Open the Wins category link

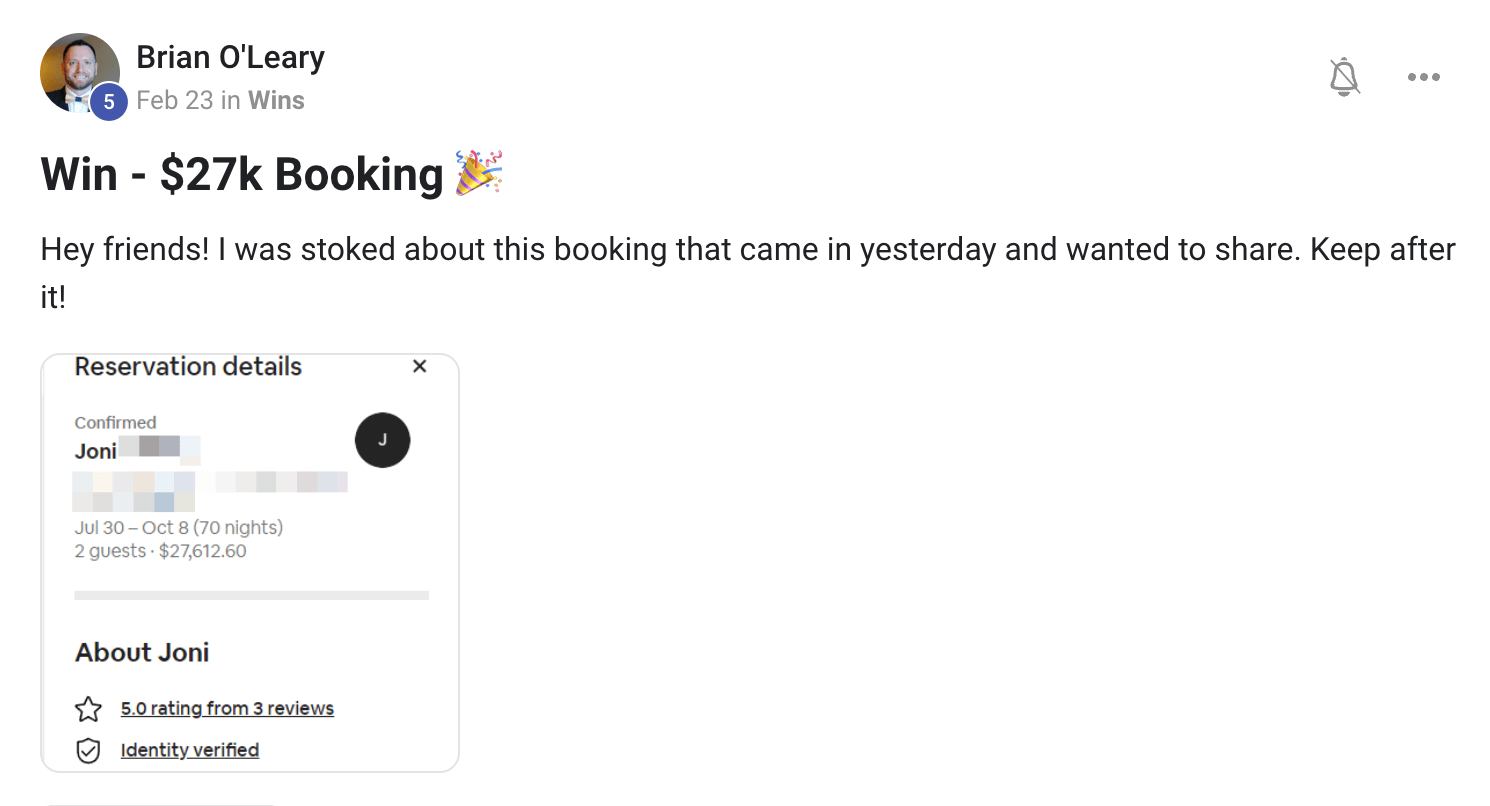pos(276,100)
